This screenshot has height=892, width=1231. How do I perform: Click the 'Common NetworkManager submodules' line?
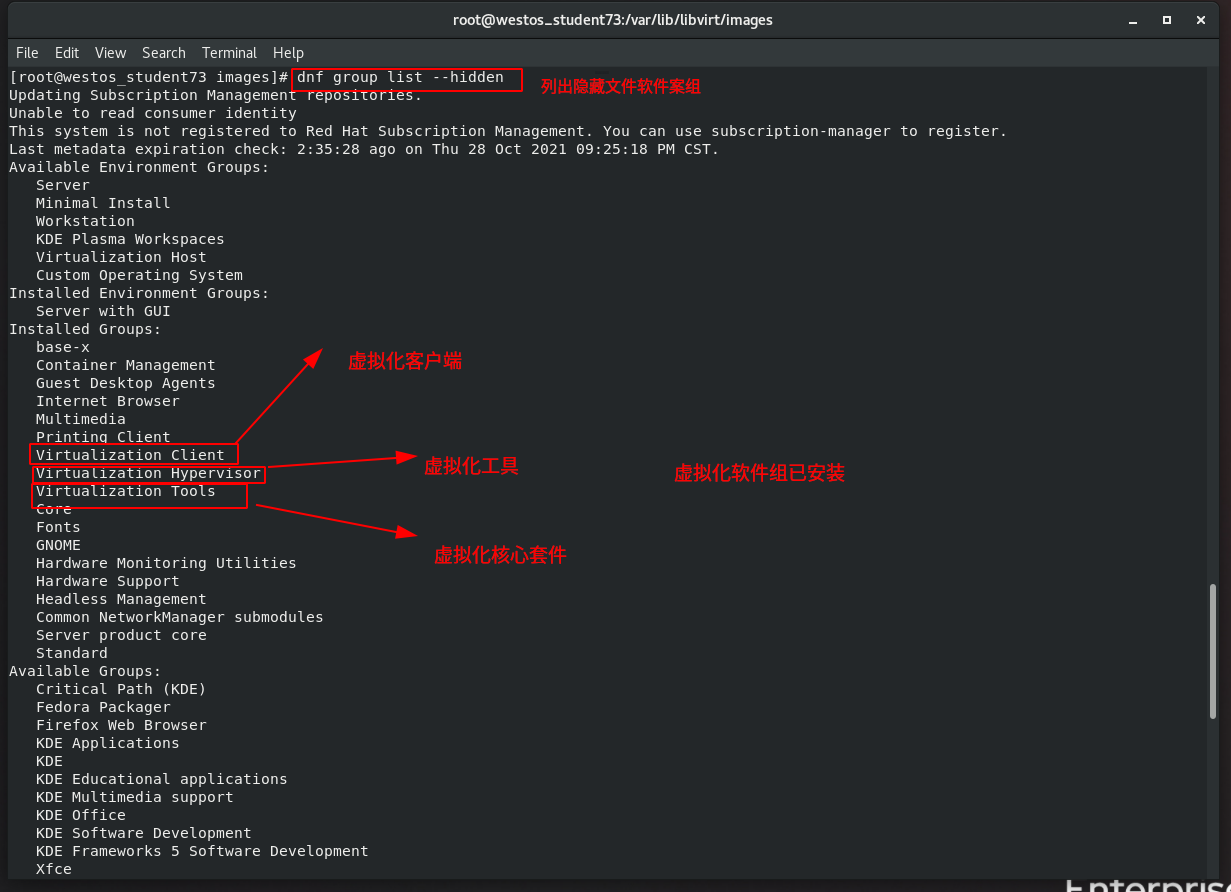click(x=180, y=617)
